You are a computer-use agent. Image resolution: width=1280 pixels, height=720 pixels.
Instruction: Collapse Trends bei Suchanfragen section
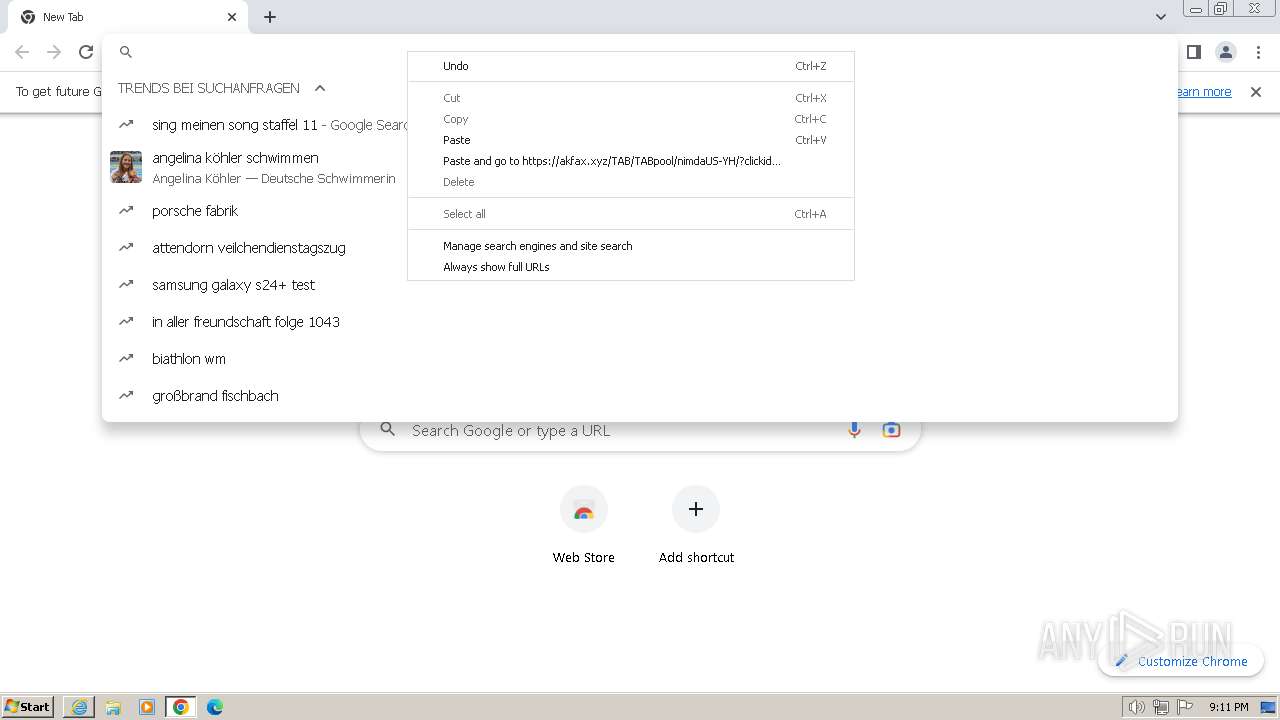coord(320,88)
